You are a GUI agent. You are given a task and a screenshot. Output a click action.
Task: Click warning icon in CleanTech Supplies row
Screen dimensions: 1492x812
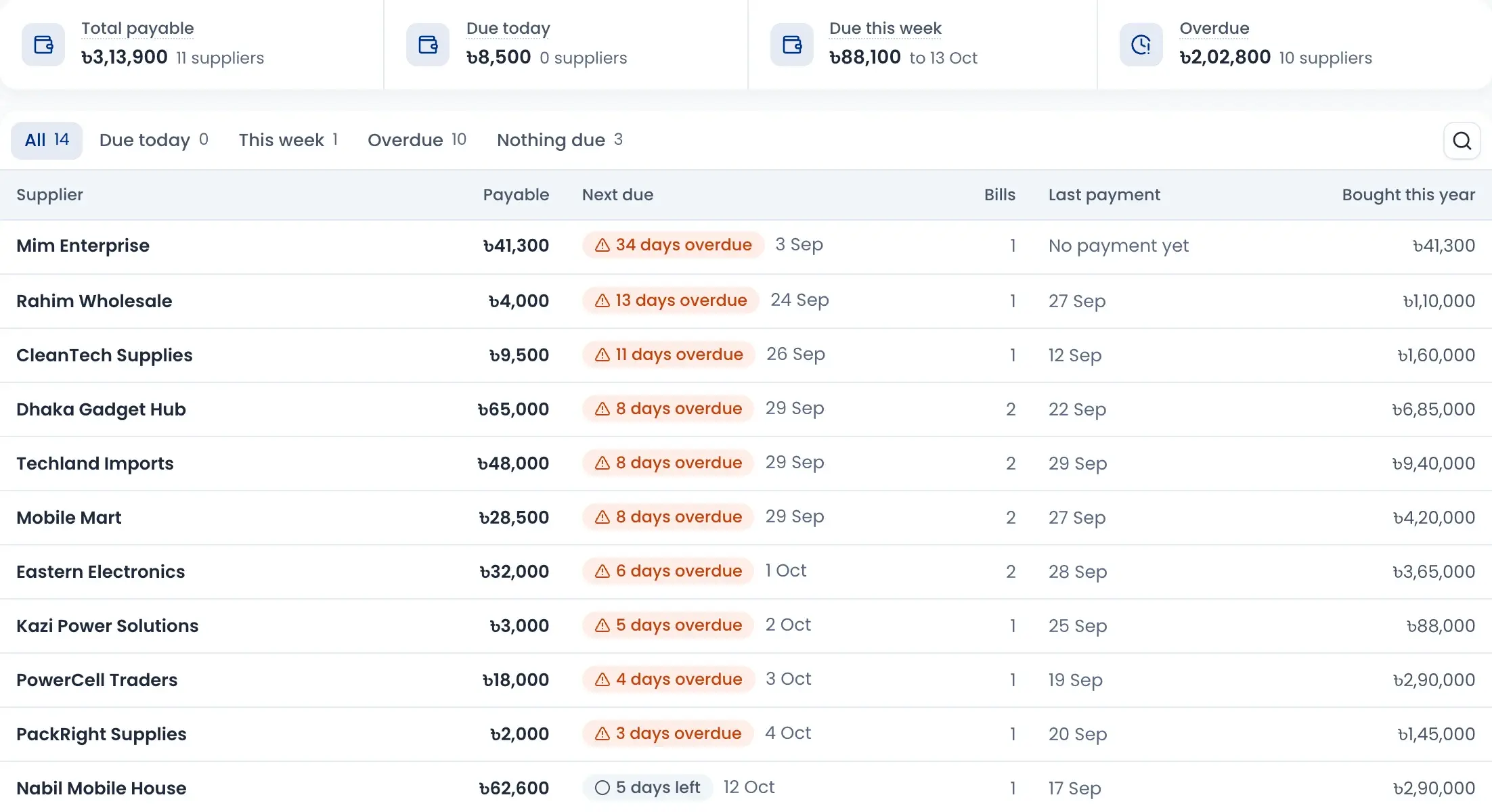point(602,355)
